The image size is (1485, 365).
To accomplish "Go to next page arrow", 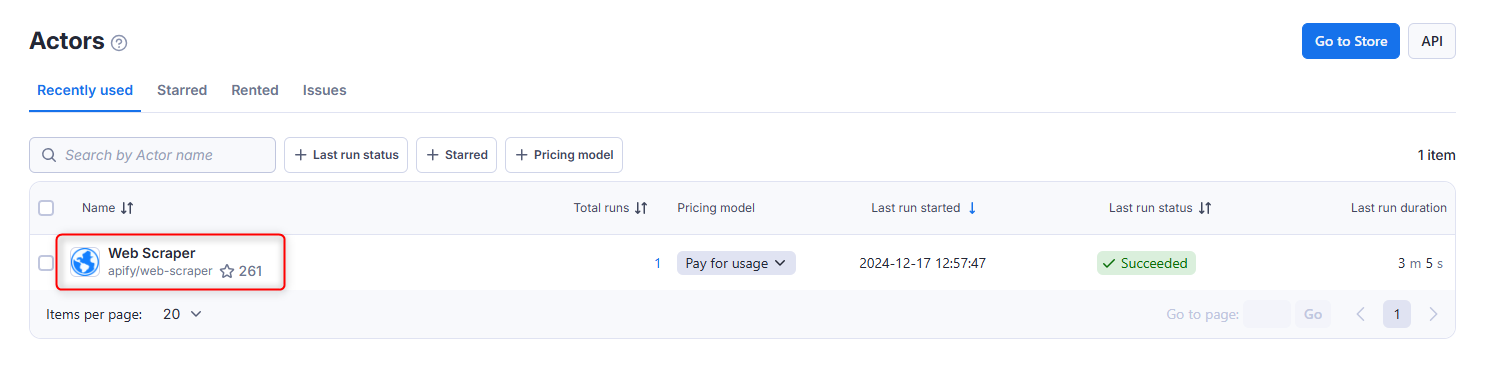I will tap(1433, 314).
